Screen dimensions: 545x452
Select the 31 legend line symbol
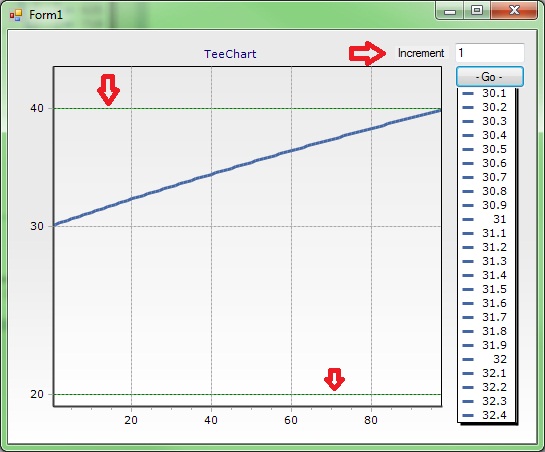[x=468, y=219]
